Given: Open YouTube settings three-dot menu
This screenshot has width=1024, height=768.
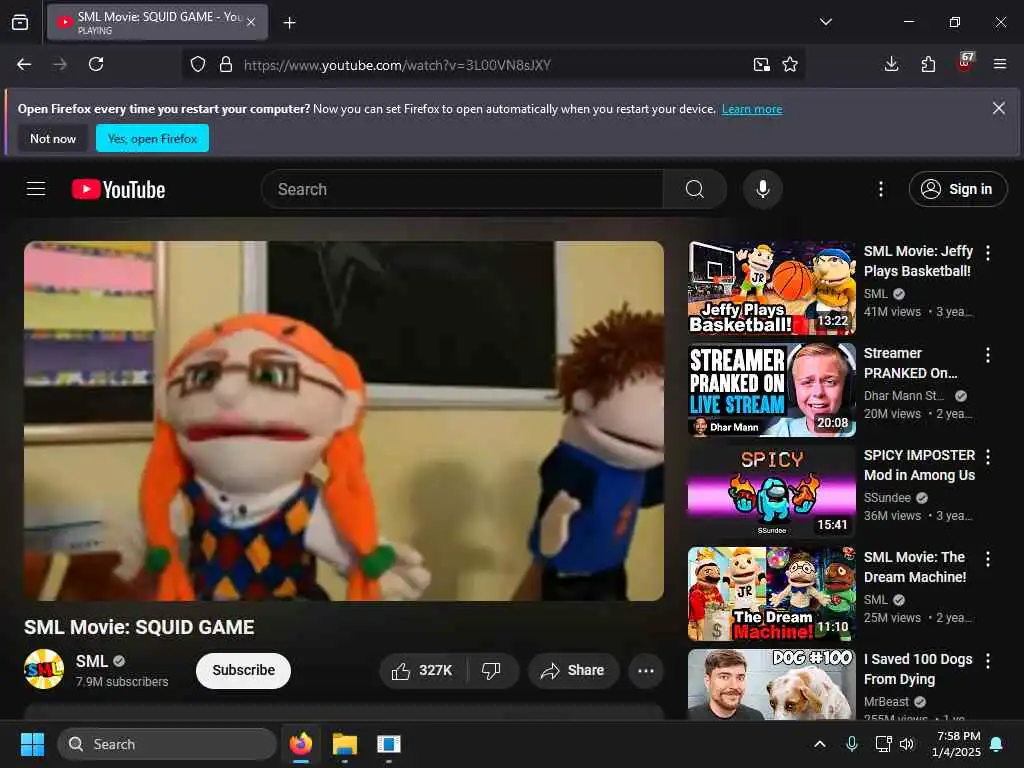Looking at the screenshot, I should (880, 189).
